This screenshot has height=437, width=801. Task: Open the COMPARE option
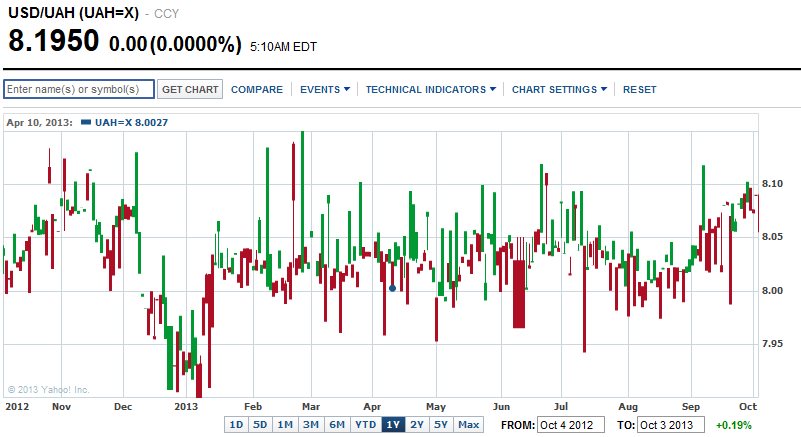(256, 89)
